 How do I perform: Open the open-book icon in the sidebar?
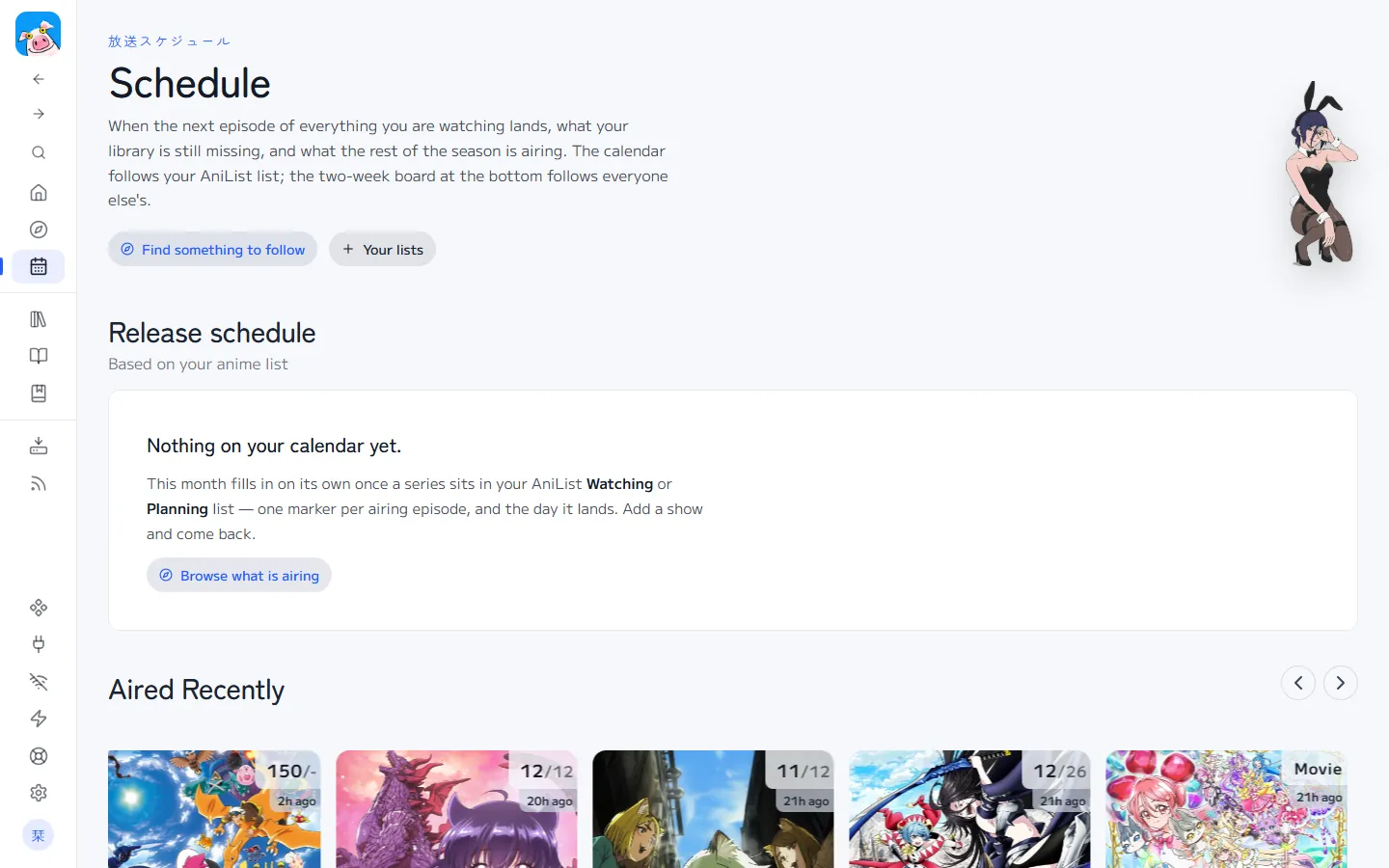pyautogui.click(x=39, y=356)
